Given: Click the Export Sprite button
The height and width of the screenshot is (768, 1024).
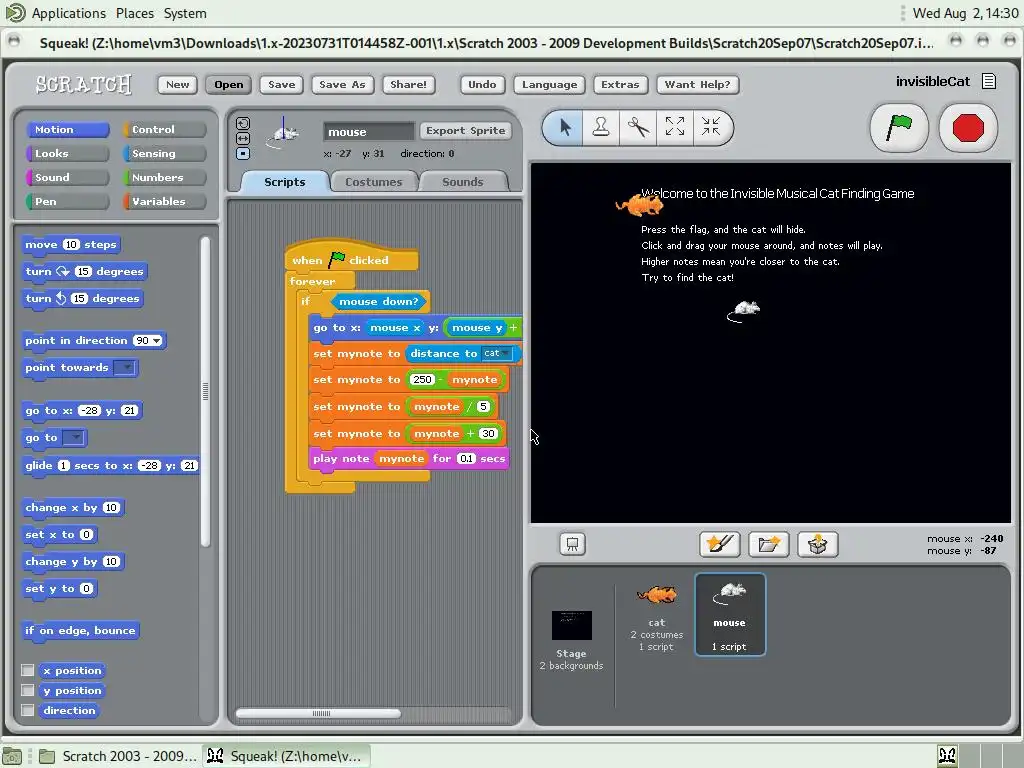Looking at the screenshot, I should [466, 131].
